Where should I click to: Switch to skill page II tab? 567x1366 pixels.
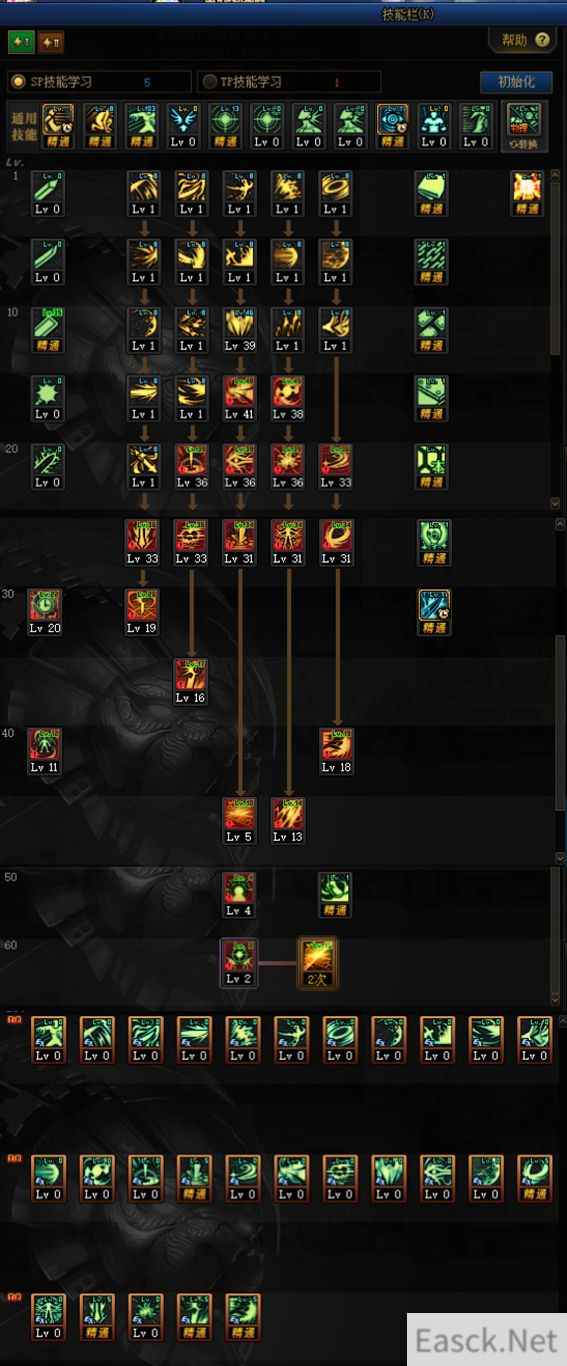(x=51, y=41)
